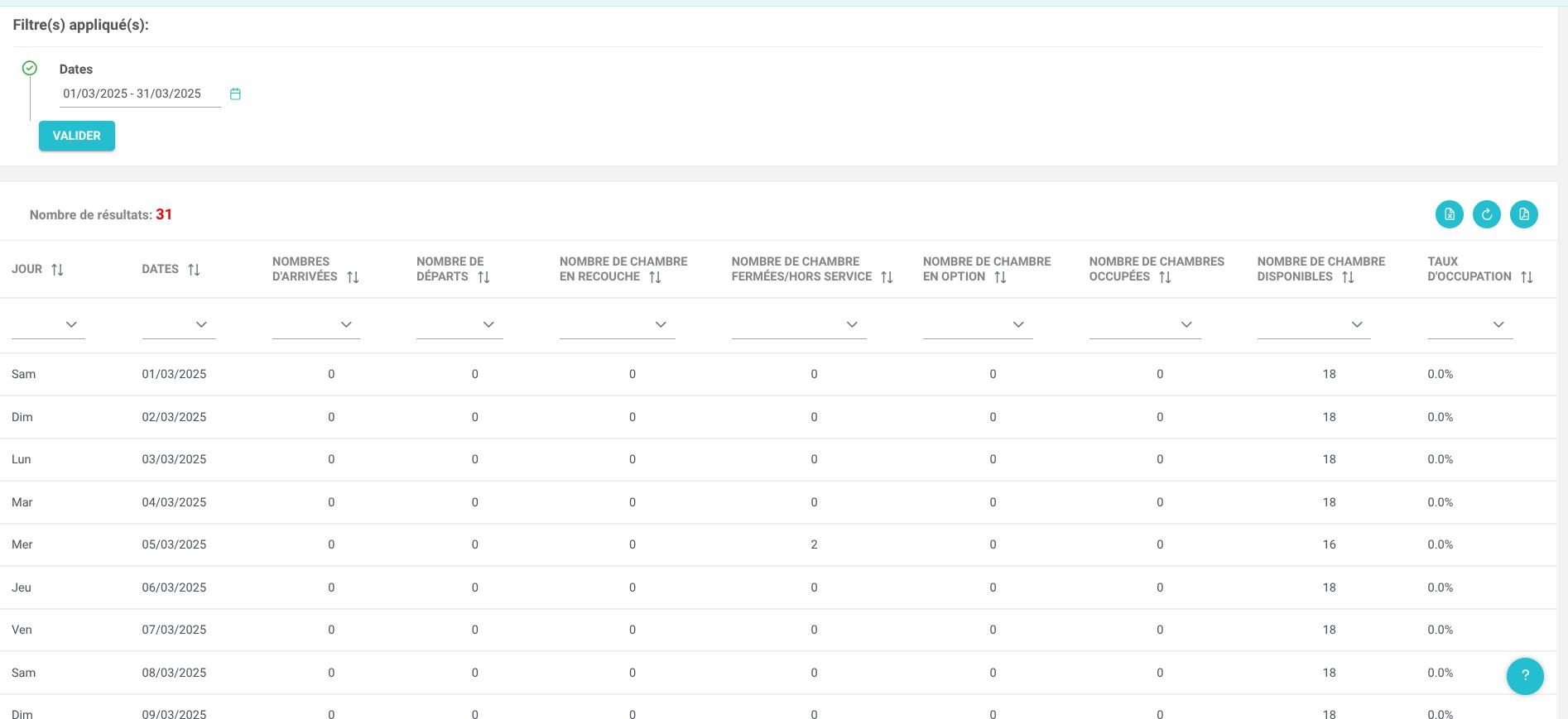Sort by Nombre de chambre en option
This screenshot has height=719, width=1568.
pyautogui.click(x=1000, y=277)
